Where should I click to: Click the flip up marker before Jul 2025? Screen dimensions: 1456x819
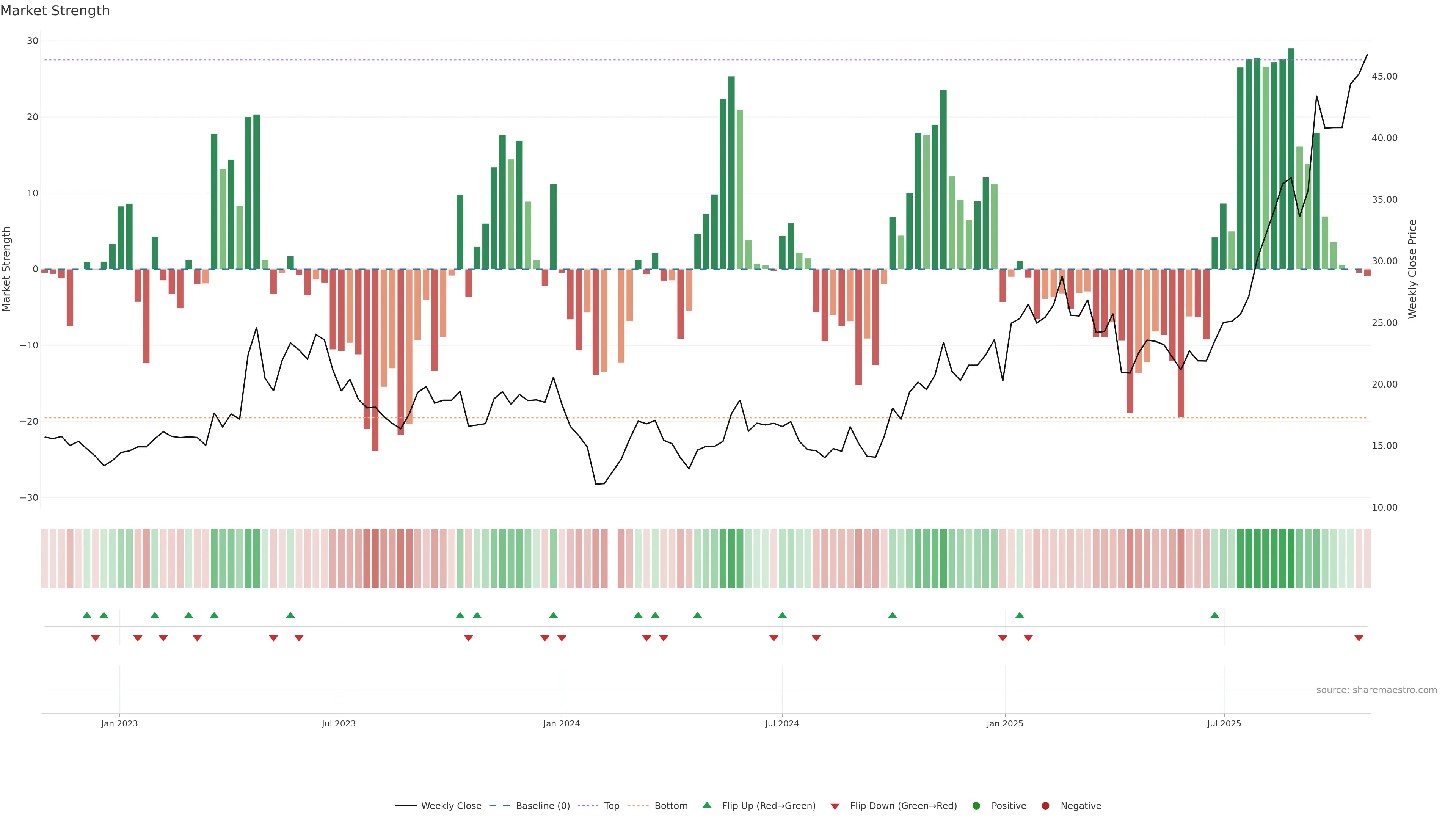tap(1214, 615)
